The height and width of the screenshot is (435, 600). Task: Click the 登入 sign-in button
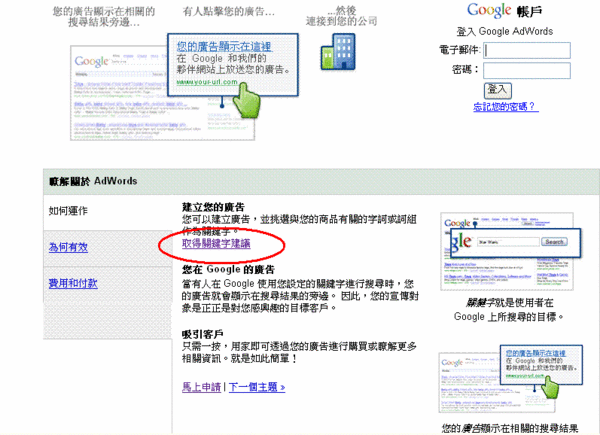pyautogui.click(x=497, y=91)
